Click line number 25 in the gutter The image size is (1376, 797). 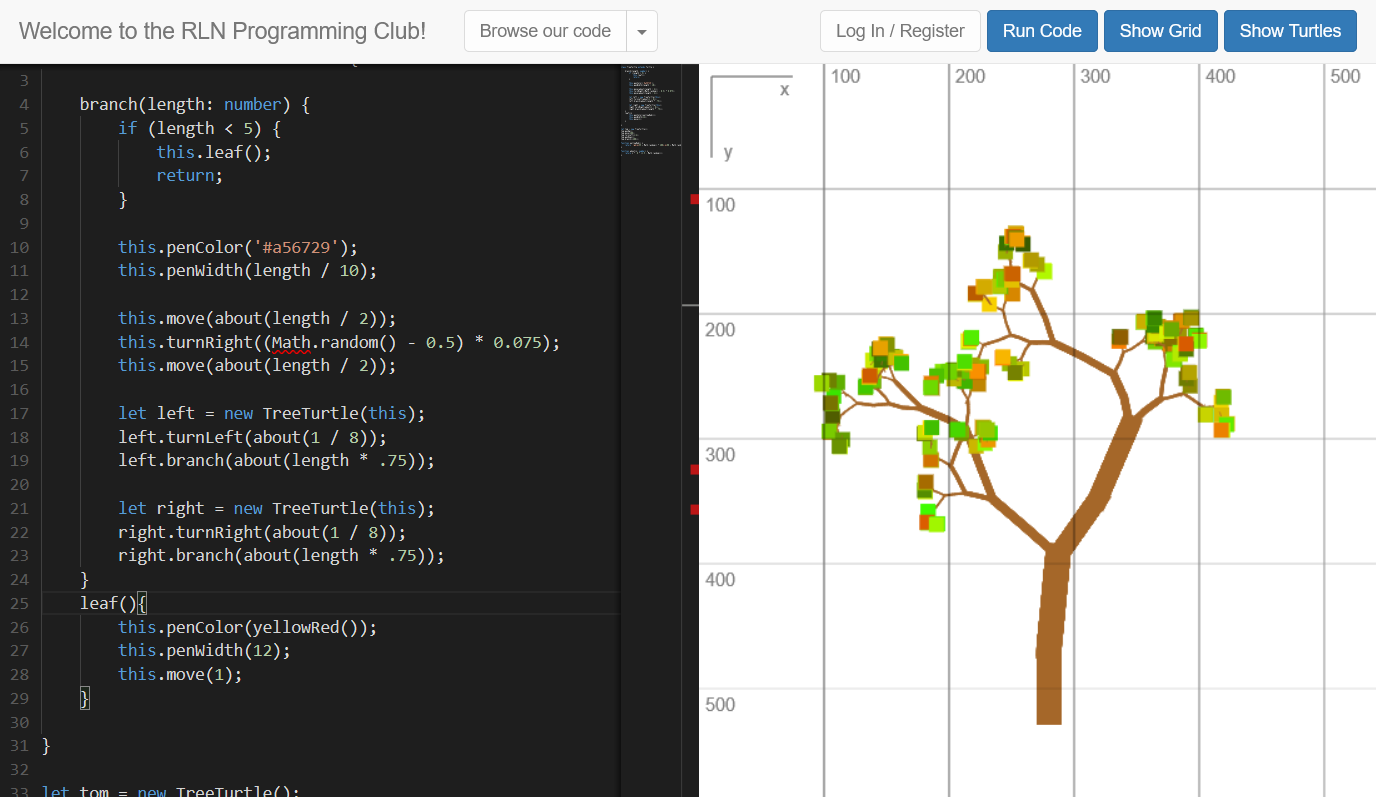pos(19,603)
